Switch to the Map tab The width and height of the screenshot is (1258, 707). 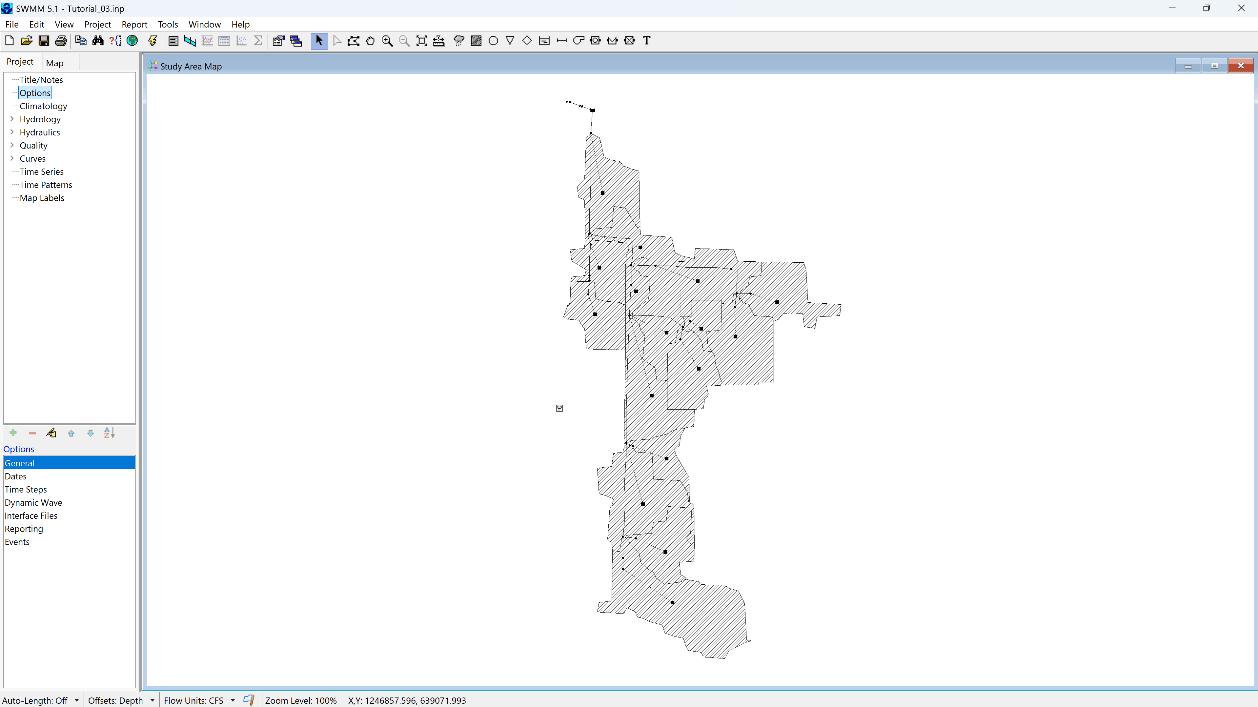pos(55,62)
